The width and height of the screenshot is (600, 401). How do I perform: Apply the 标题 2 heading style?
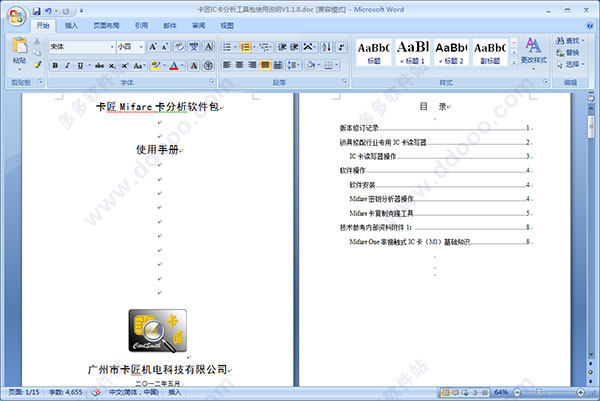tap(452, 52)
